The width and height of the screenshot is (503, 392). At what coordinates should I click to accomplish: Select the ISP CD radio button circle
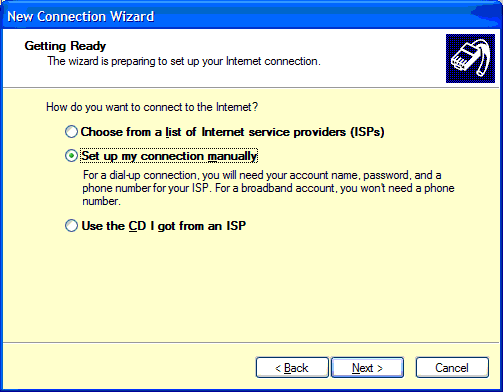tap(71, 226)
